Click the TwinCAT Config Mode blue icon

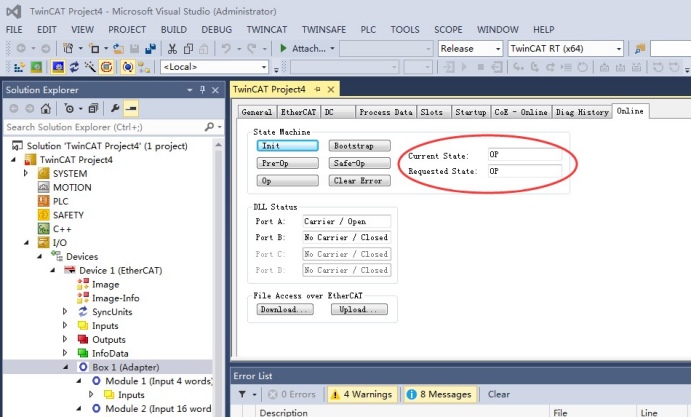(58, 67)
